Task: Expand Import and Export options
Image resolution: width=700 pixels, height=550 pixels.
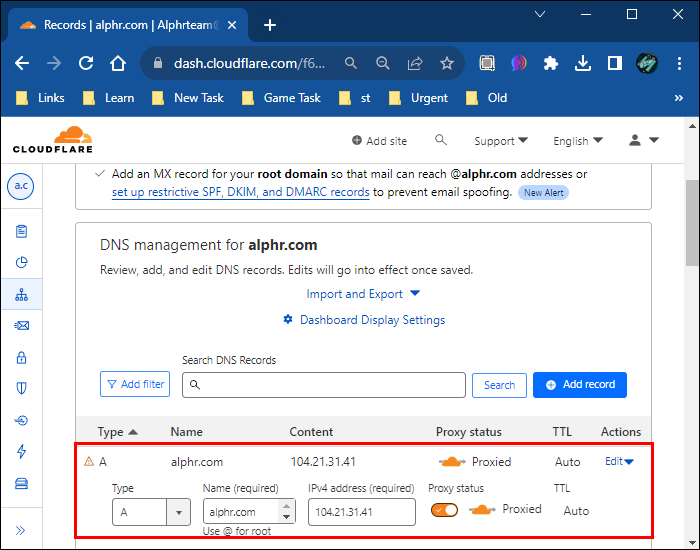Action: (x=363, y=294)
